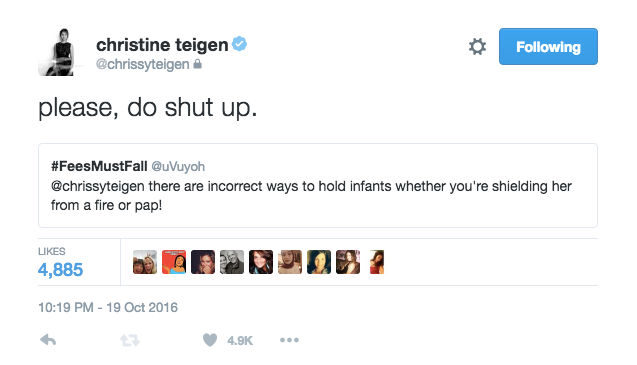Click the christine teigen display name
The height and width of the screenshot is (365, 637).
point(162,45)
